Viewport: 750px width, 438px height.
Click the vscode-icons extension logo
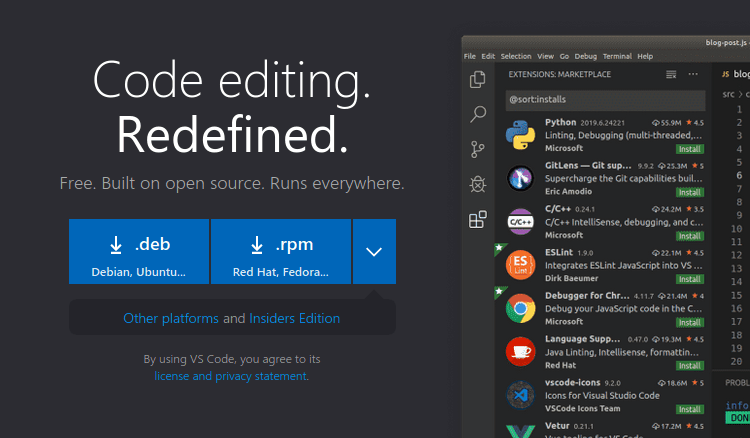click(x=520, y=395)
